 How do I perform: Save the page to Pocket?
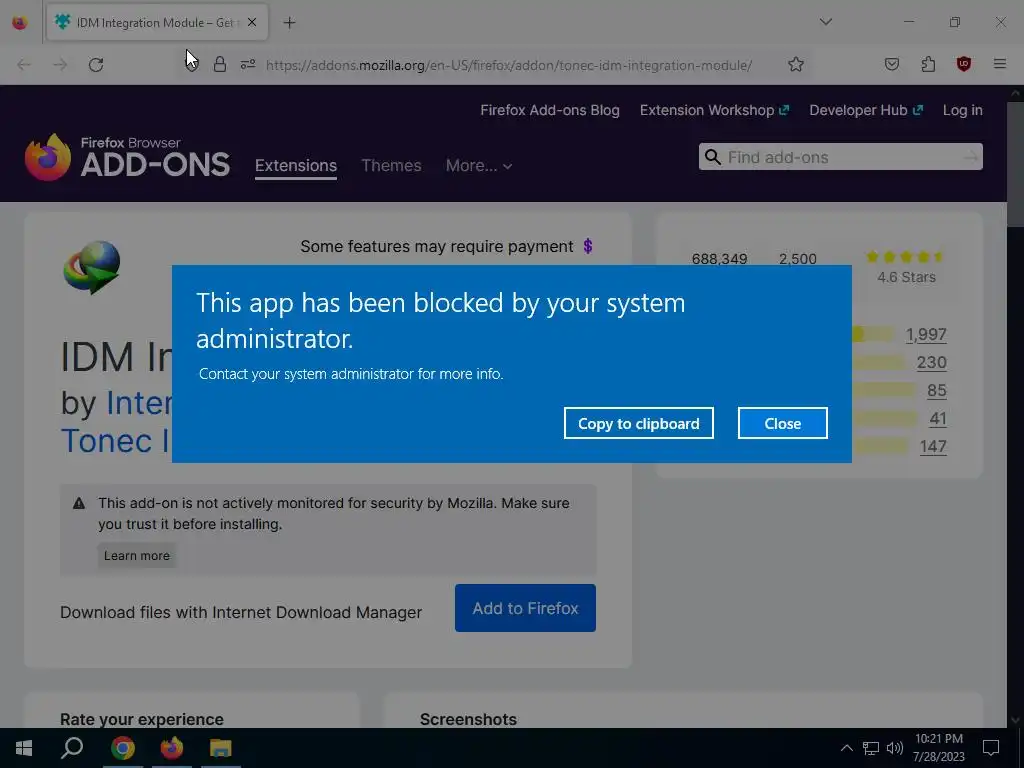click(891, 65)
